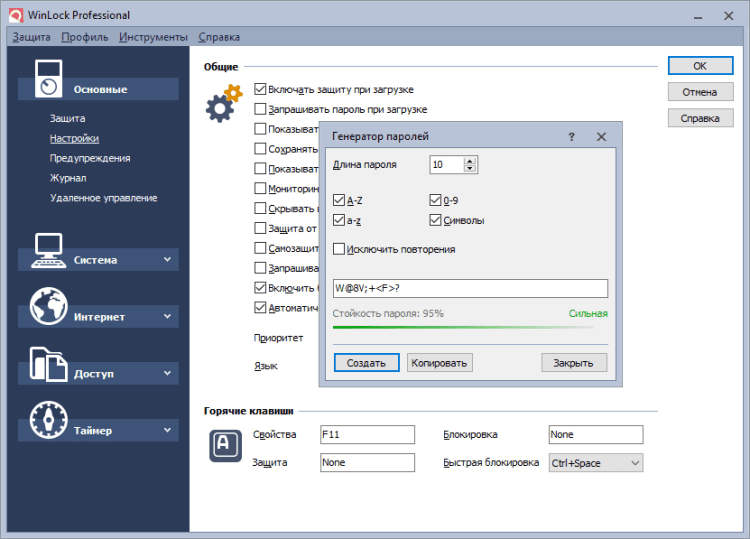This screenshot has width=750, height=539.
Task: Expand the Таймер section chevron
Action: (x=167, y=430)
